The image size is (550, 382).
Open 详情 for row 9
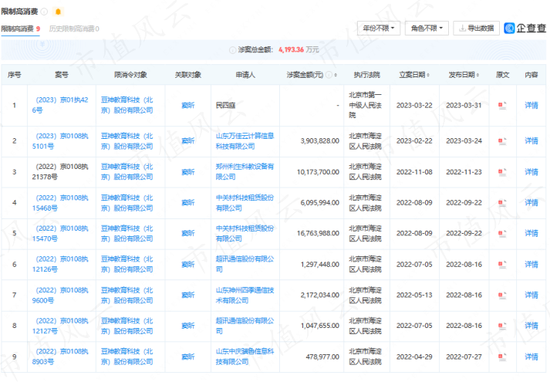point(531,357)
